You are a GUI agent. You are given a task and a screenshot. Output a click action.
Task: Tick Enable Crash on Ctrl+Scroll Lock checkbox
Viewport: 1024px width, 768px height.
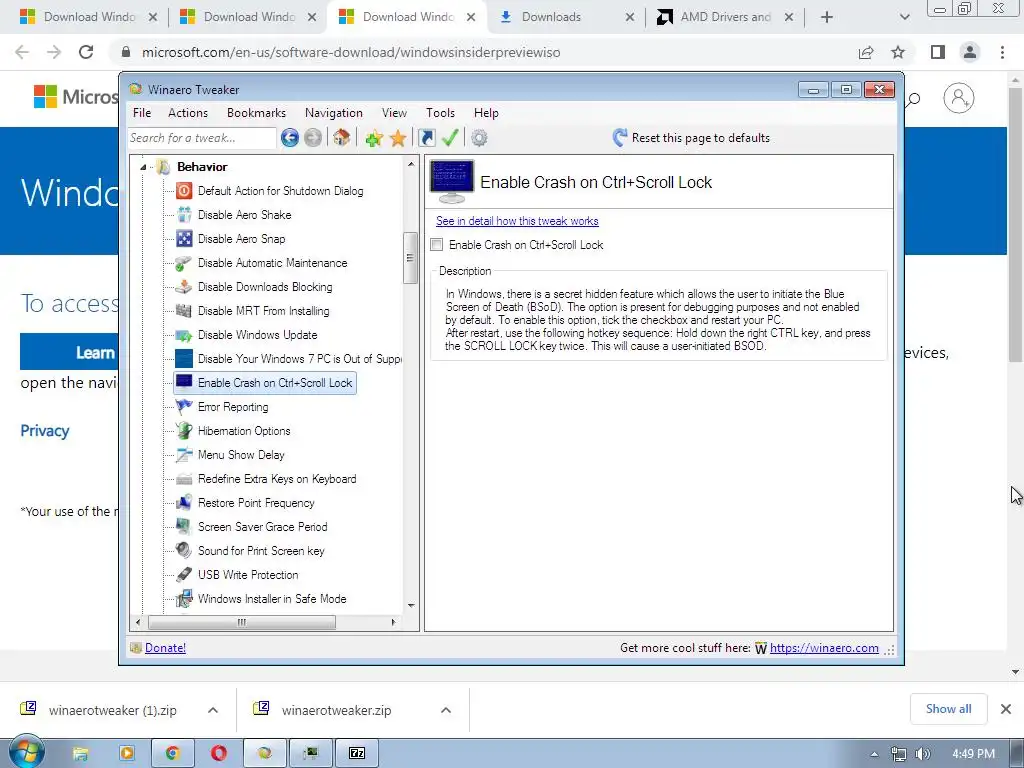pyautogui.click(x=437, y=245)
